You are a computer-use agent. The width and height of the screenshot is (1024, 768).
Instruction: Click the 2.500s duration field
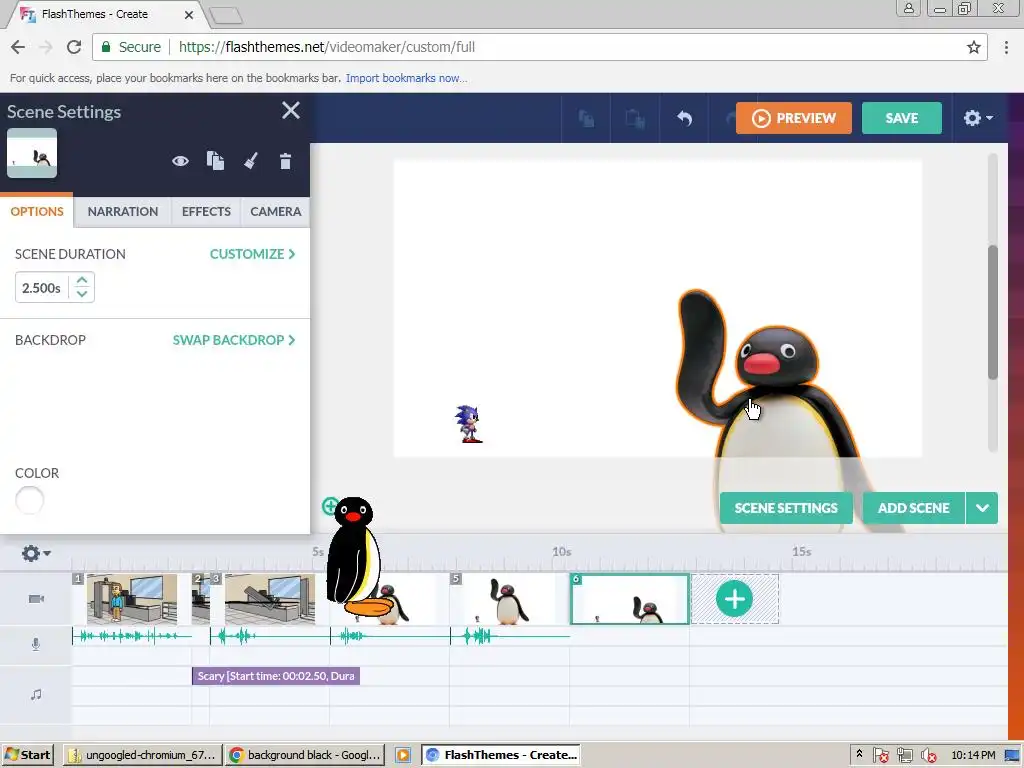pos(42,287)
